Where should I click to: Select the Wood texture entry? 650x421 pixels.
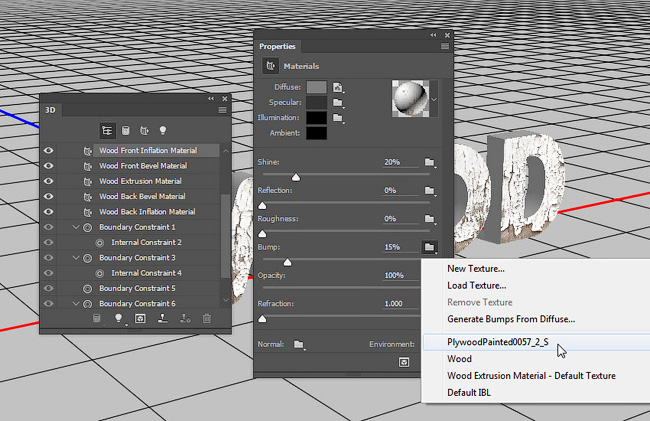tap(459, 359)
